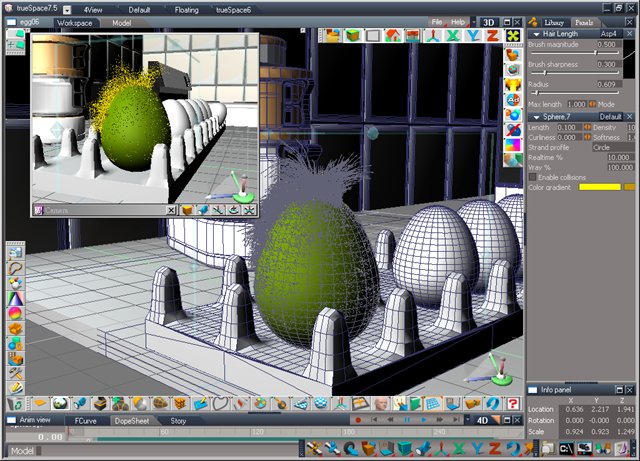Image resolution: width=640 pixels, height=461 pixels.
Task: Switch to the Library tab
Action: [553, 21]
